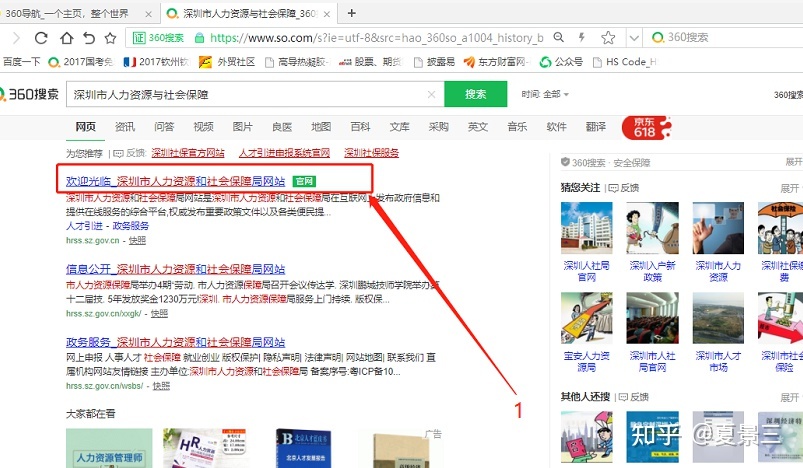The image size is (803, 468).
Task: Open 快照 for hrss.sz.gov.cn/wsbs/ result
Action: coord(161,386)
